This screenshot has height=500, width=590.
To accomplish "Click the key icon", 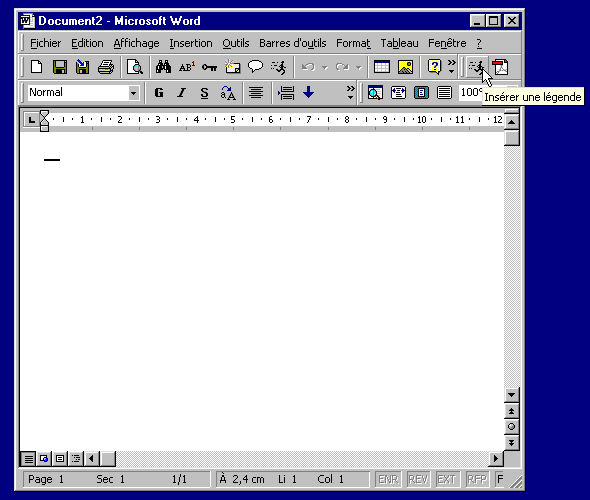I will pos(209,67).
